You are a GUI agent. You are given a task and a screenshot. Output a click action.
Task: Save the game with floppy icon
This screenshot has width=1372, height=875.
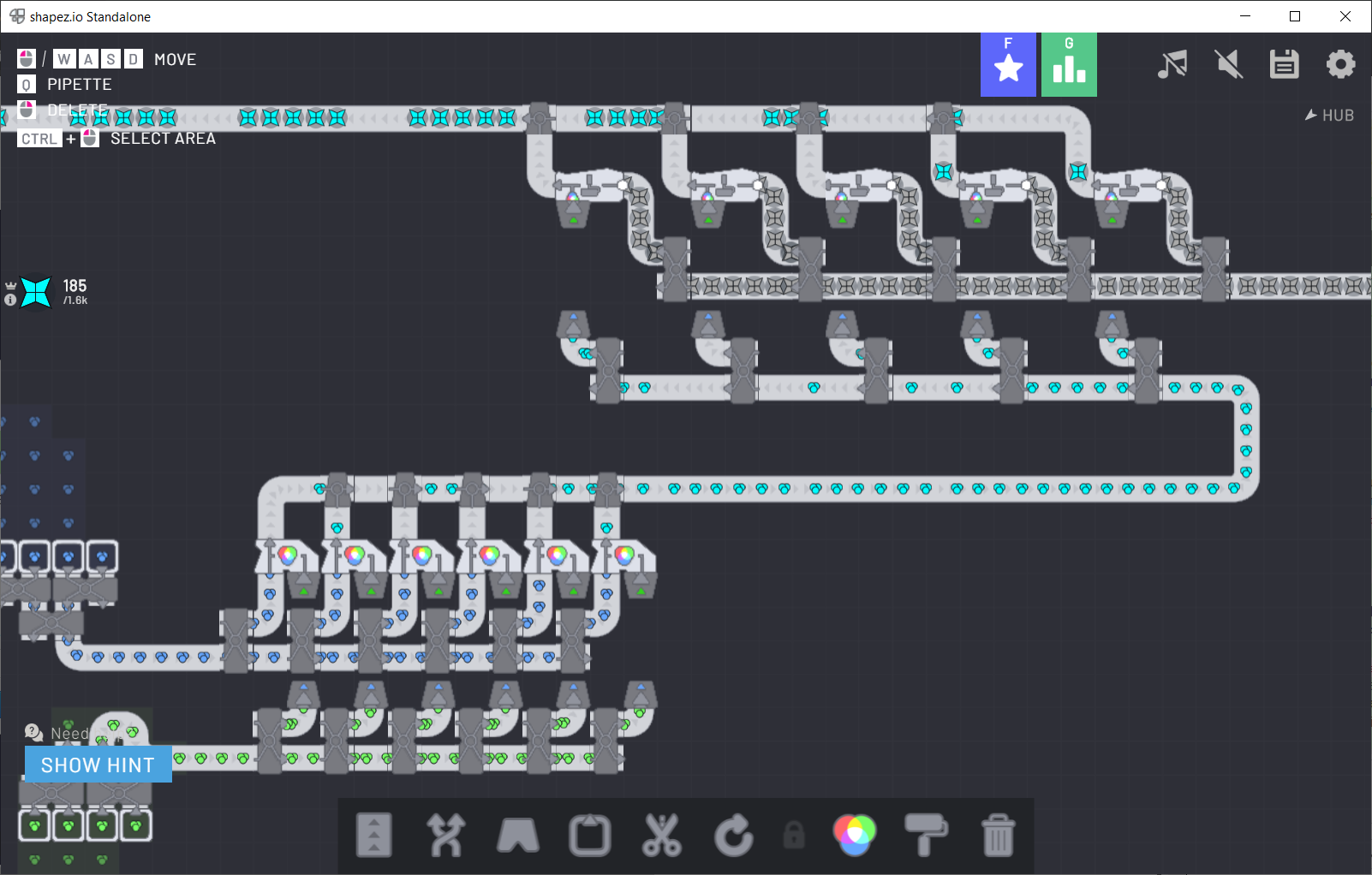[x=1285, y=64]
